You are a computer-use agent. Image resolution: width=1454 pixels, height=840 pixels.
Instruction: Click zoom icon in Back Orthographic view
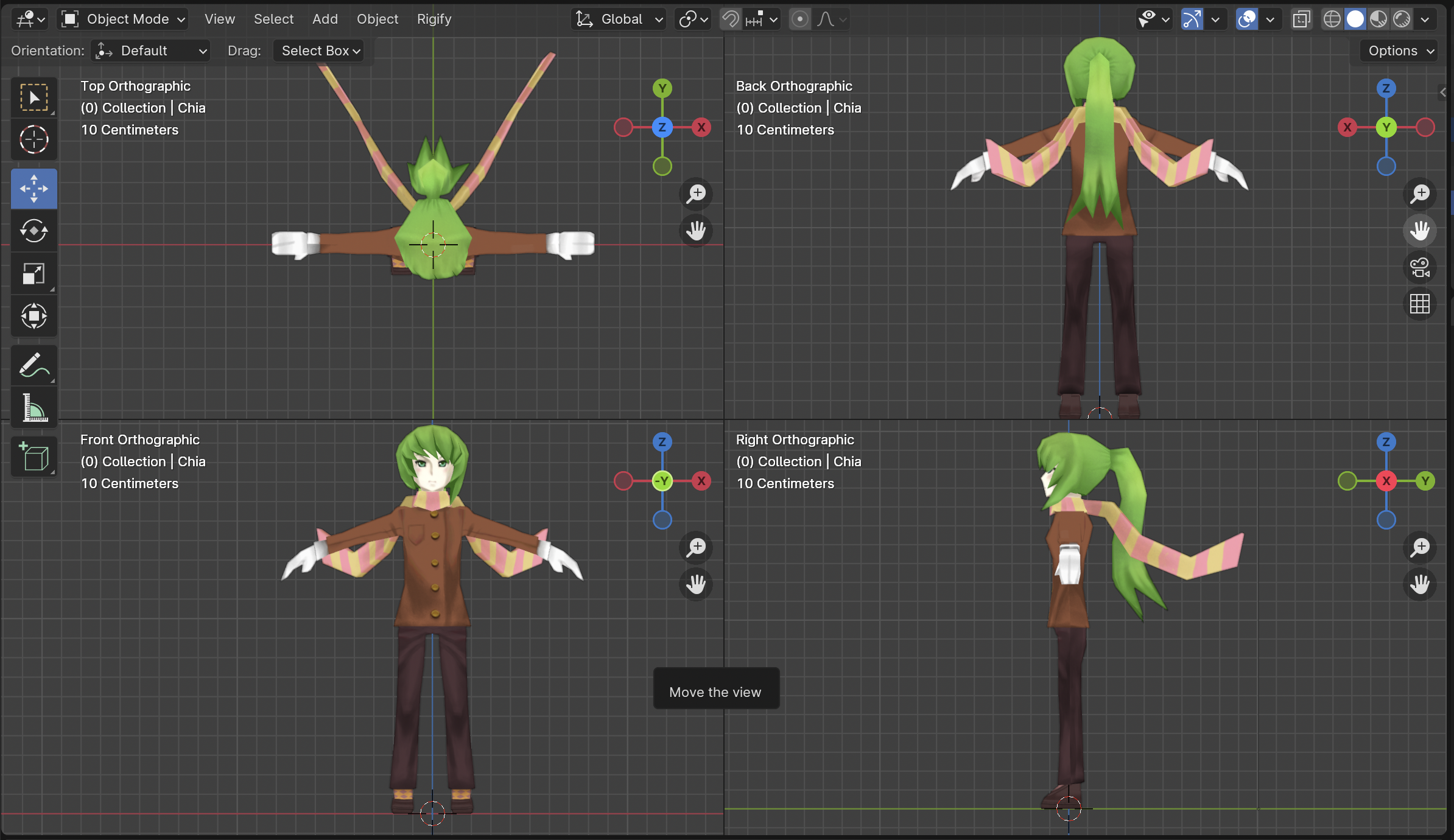[x=1420, y=194]
